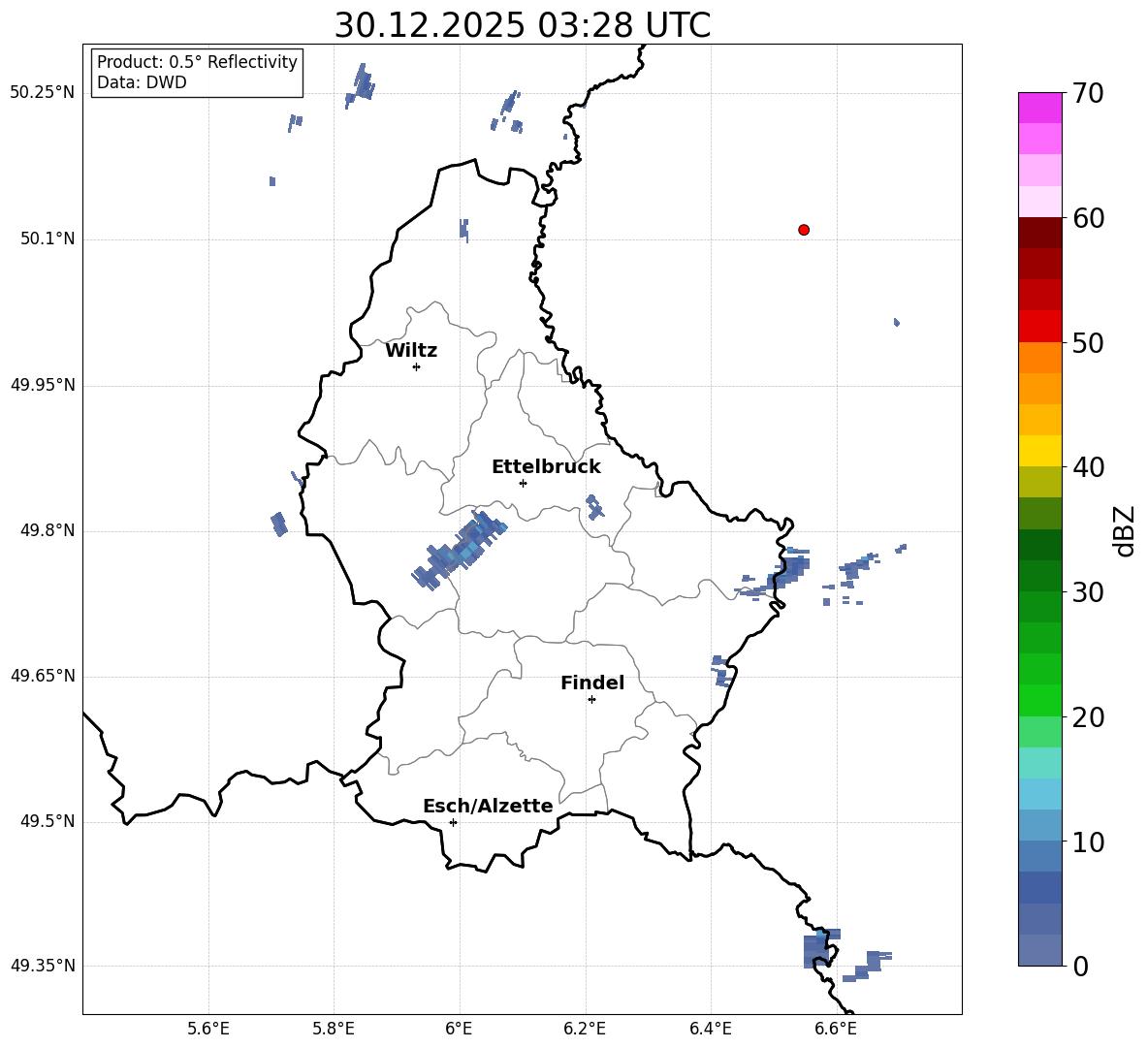This screenshot has height=1048, width=1148.
Task: Click the latitude label 49.5°N
Action: click(48, 821)
